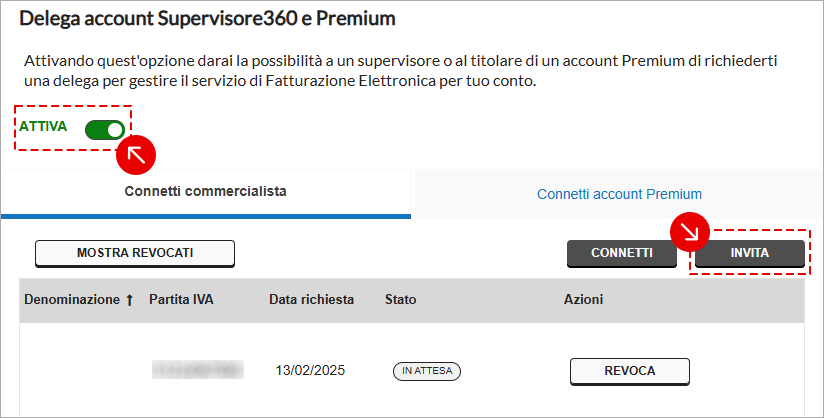Click red arrow marker above INVITA button

(690, 232)
